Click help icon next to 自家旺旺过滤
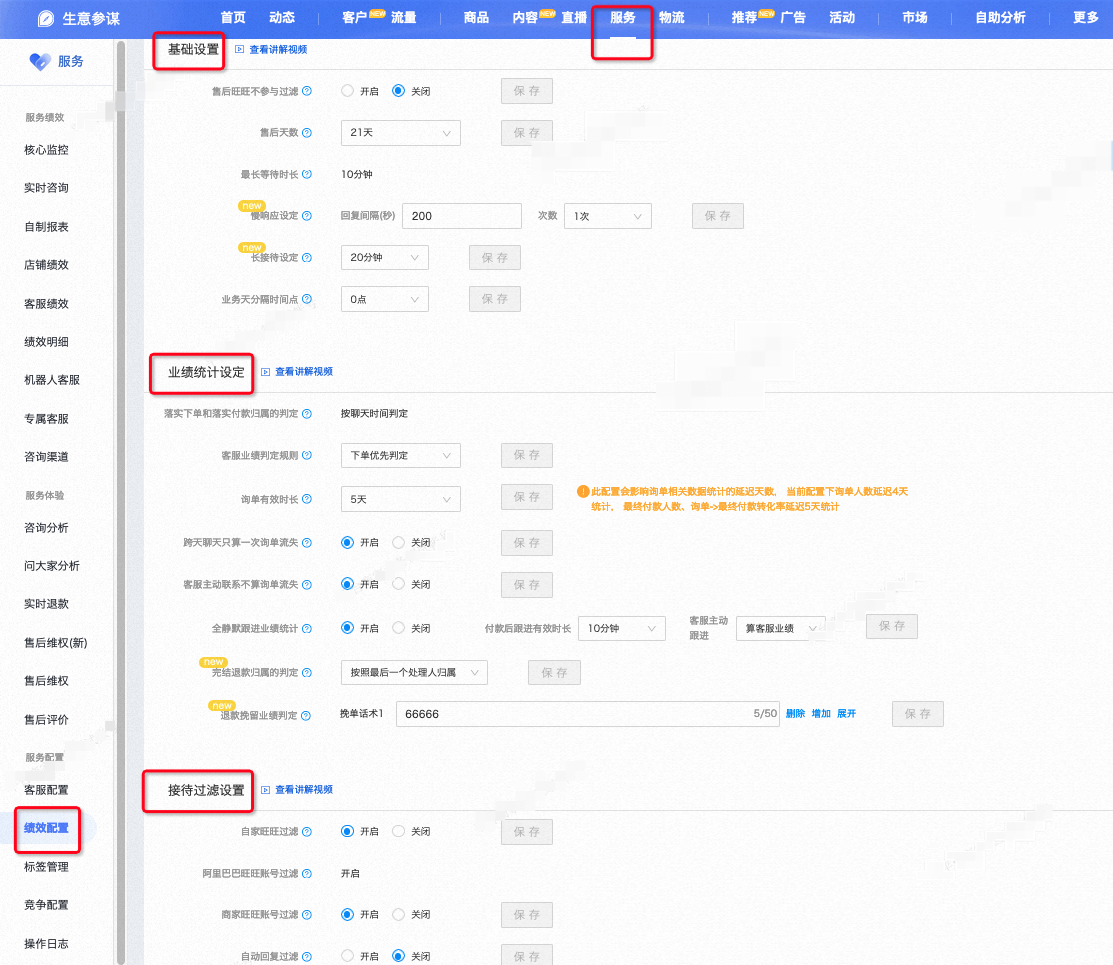 click(307, 832)
